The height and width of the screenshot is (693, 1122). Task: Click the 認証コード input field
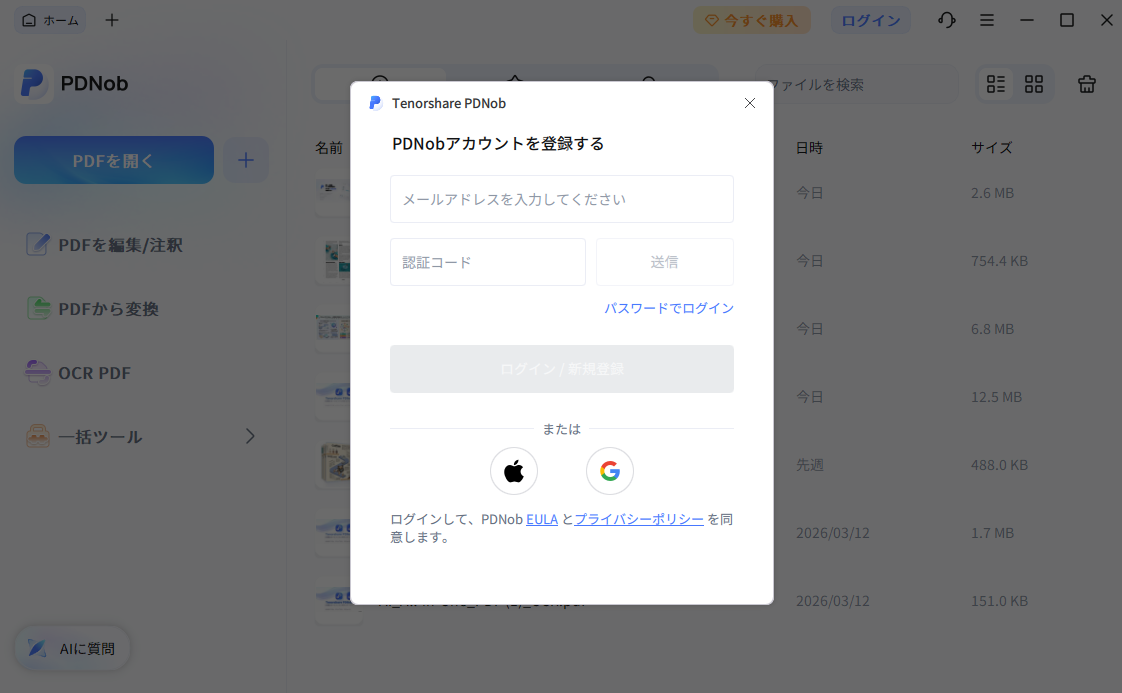click(x=488, y=262)
